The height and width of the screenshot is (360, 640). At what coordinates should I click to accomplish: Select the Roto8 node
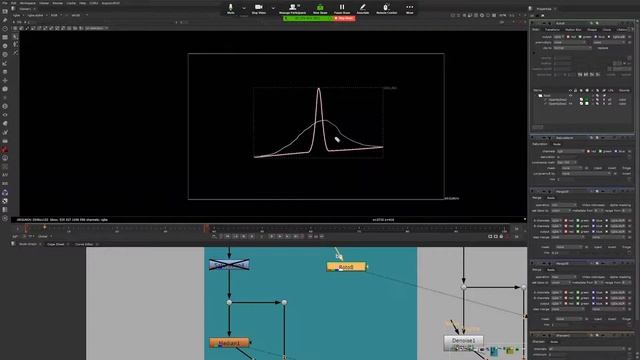pos(346,267)
